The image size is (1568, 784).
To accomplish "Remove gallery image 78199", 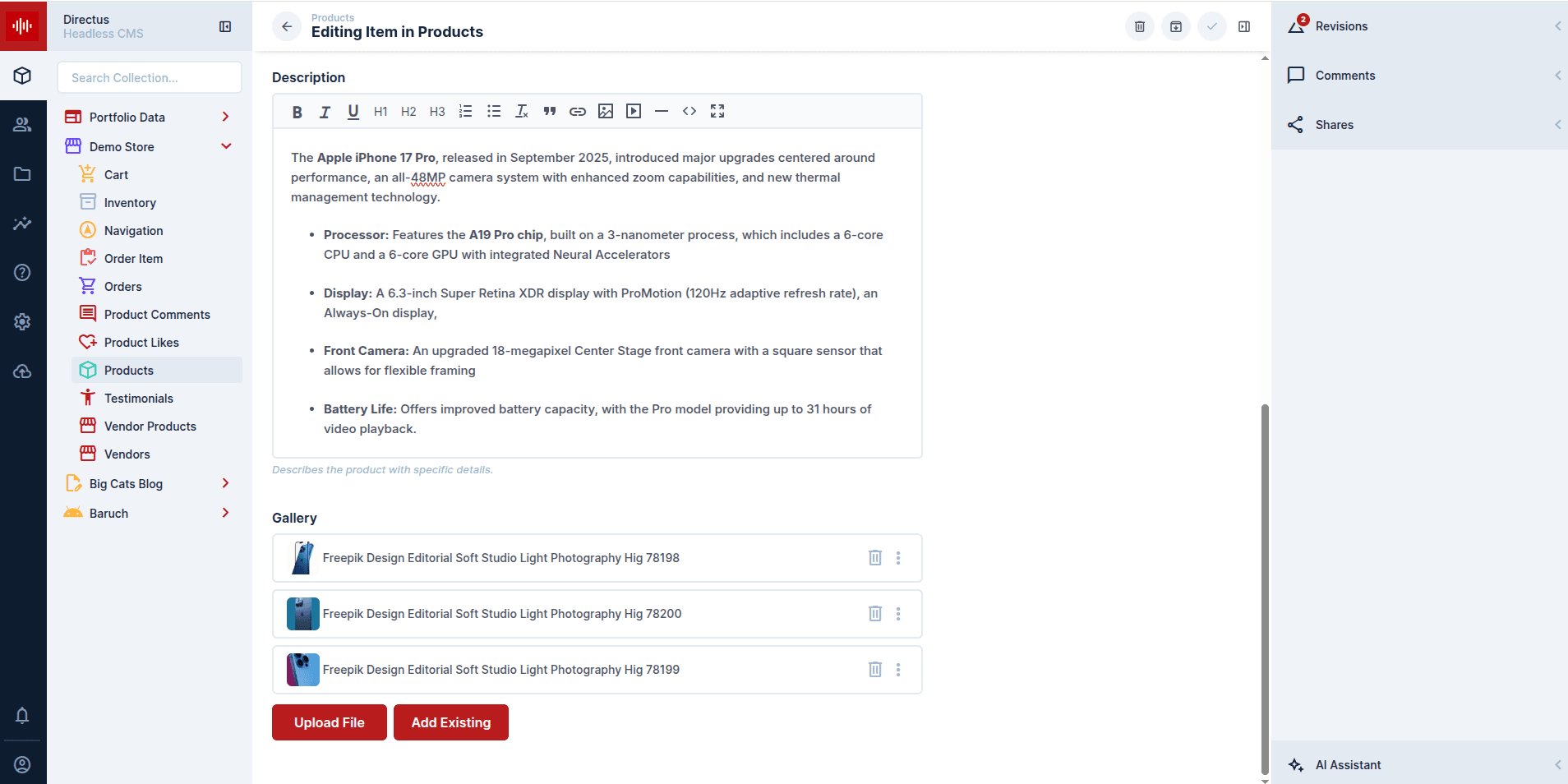I will 875,670.
